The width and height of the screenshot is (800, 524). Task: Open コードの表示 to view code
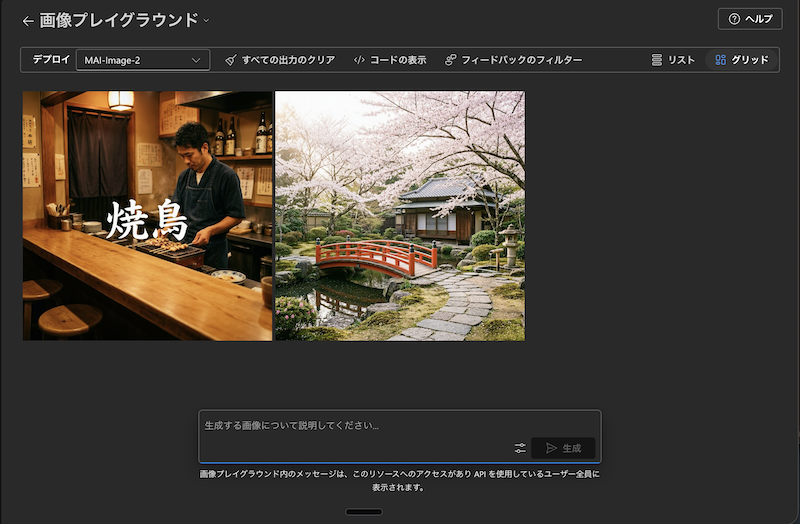click(x=398, y=60)
